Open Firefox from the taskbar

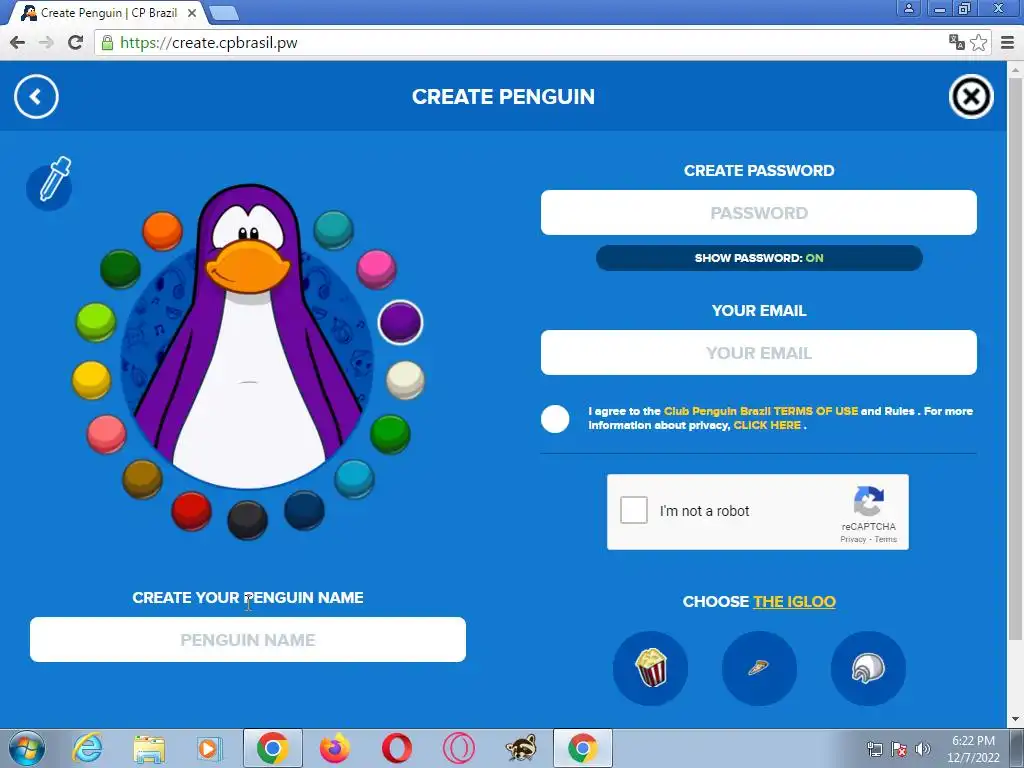pyautogui.click(x=334, y=748)
